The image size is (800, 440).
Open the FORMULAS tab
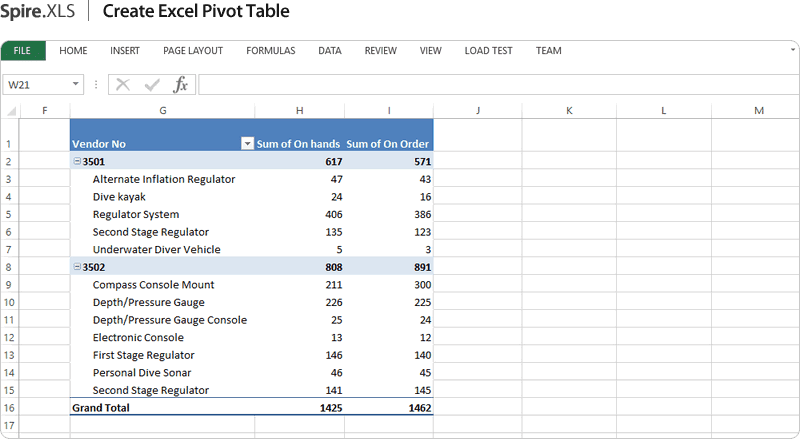click(270, 51)
